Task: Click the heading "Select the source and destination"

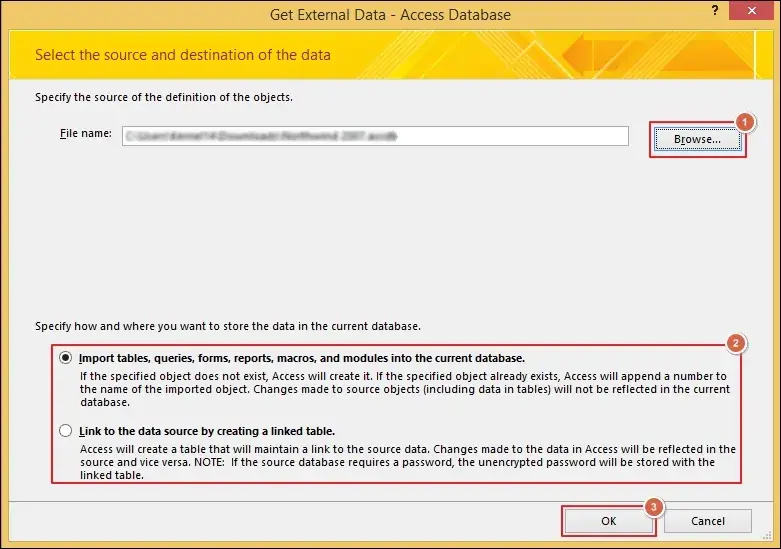Action: [182, 55]
